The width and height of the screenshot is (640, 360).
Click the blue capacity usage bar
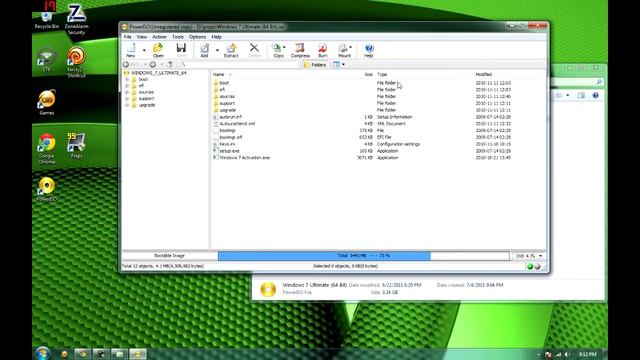(x=324, y=256)
